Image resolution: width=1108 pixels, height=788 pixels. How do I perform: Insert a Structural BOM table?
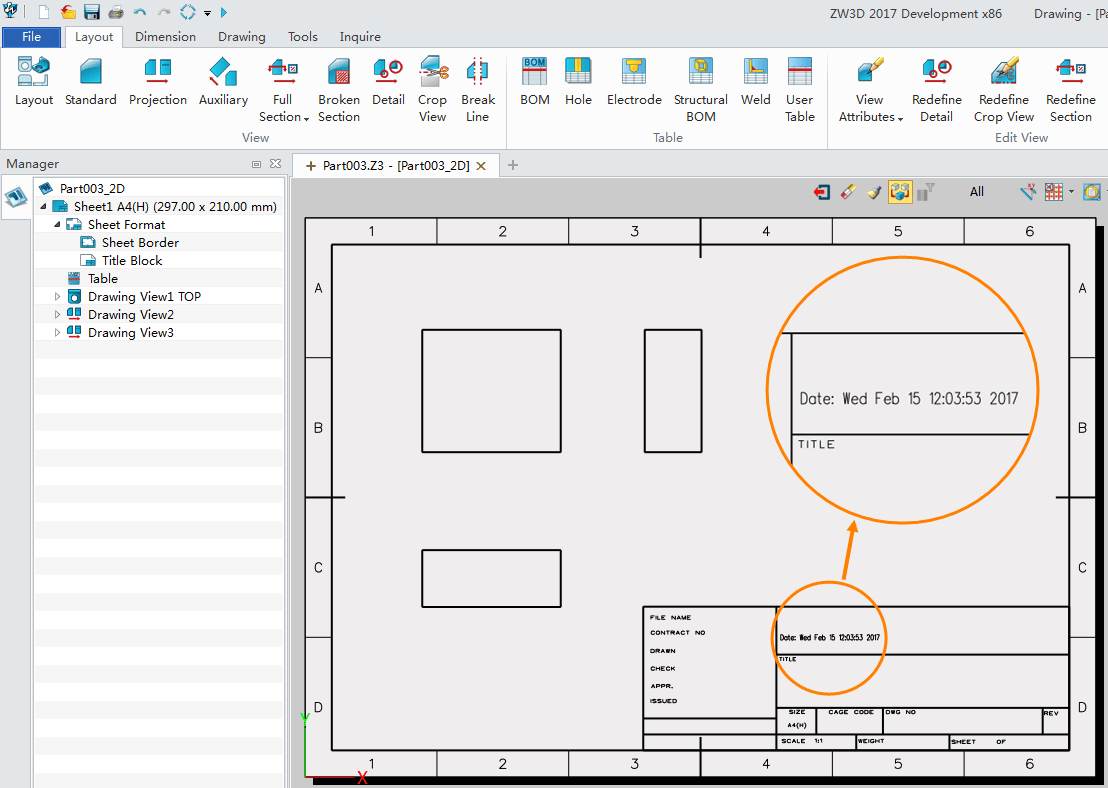(x=701, y=72)
